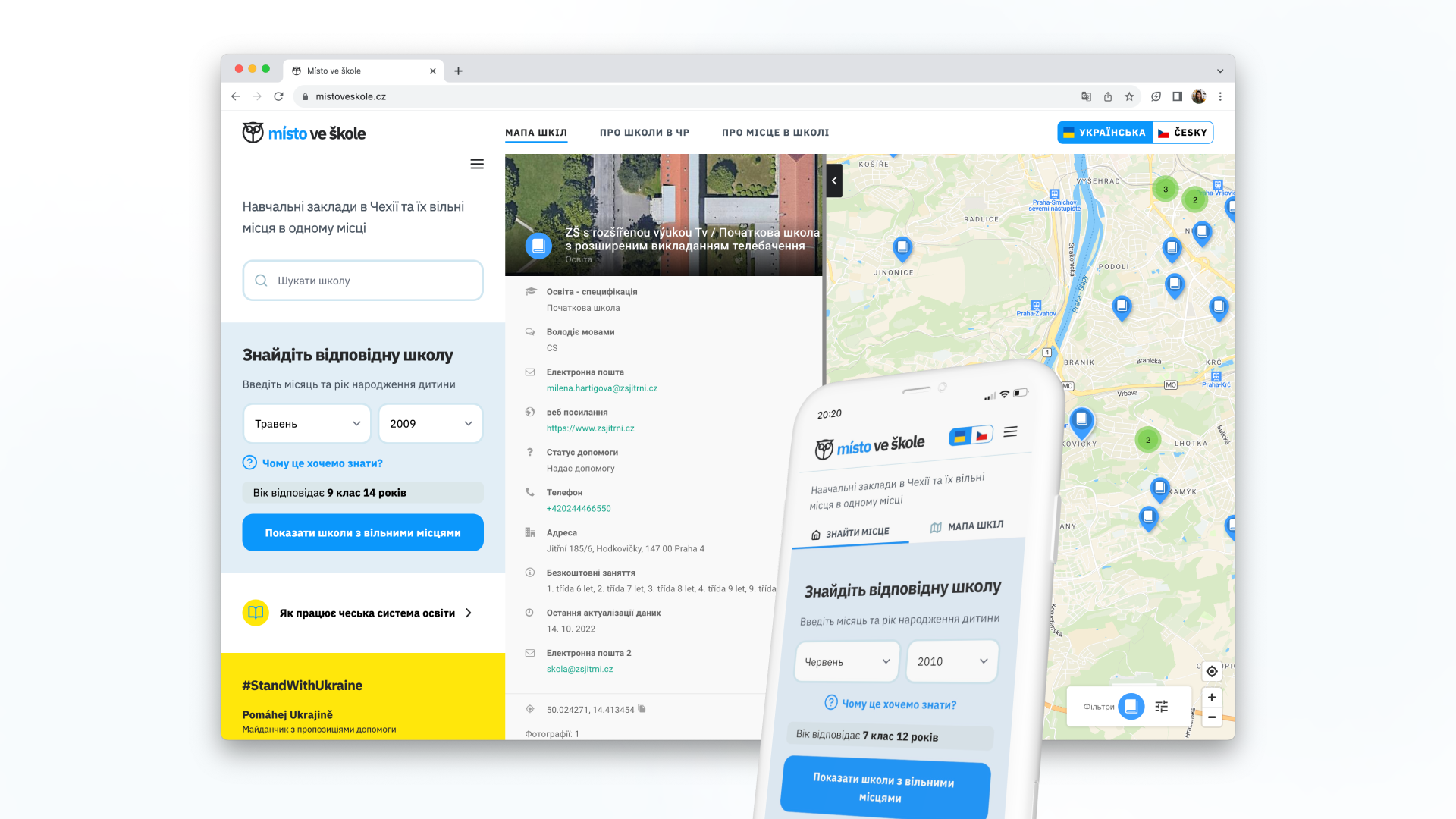Select the Мапа шкіл nav tab
Screen dimensions: 1456x819
(536, 133)
